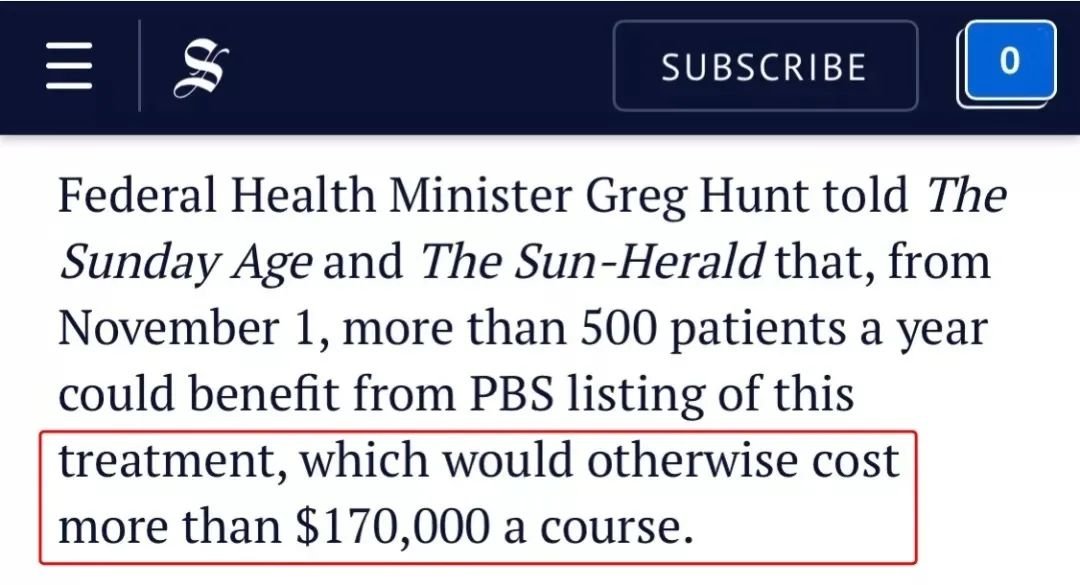The width and height of the screenshot is (1080, 585).
Task: Click the italic word The ending first line
Action: click(x=966, y=195)
